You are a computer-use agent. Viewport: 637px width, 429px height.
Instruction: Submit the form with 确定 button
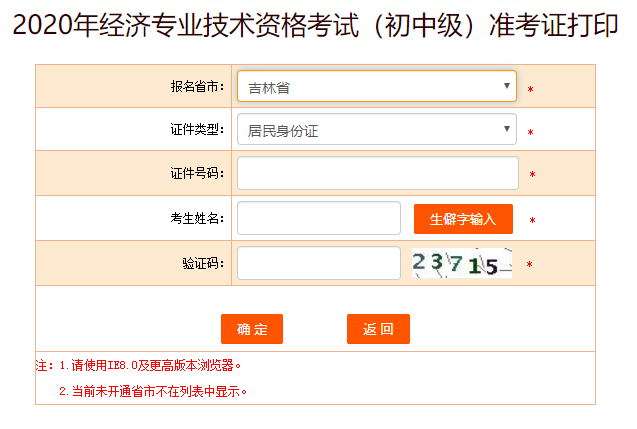point(252,329)
